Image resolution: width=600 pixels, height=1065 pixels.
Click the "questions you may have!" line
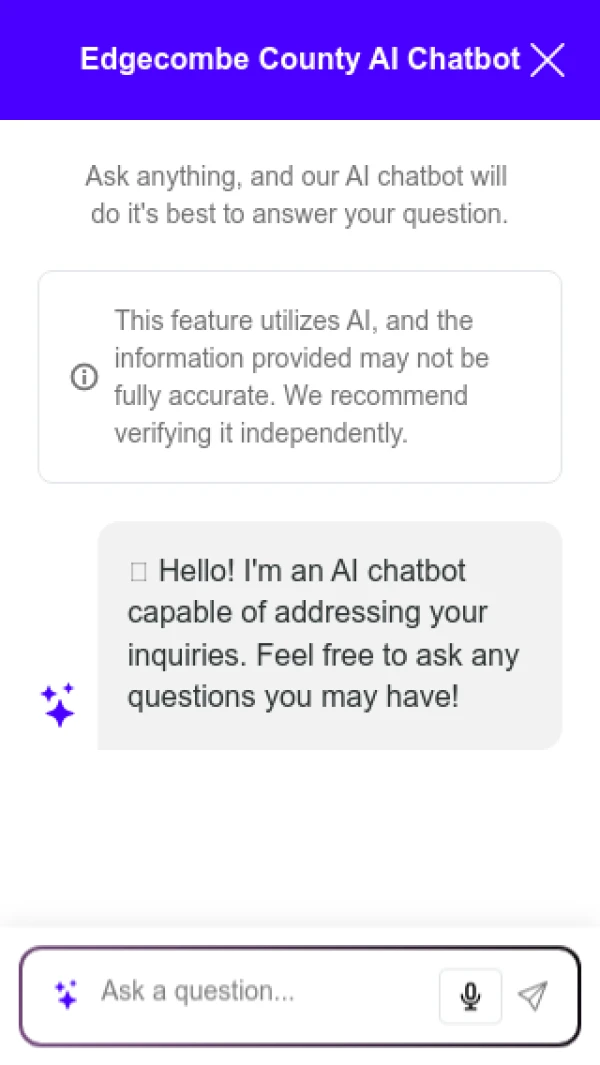293,696
